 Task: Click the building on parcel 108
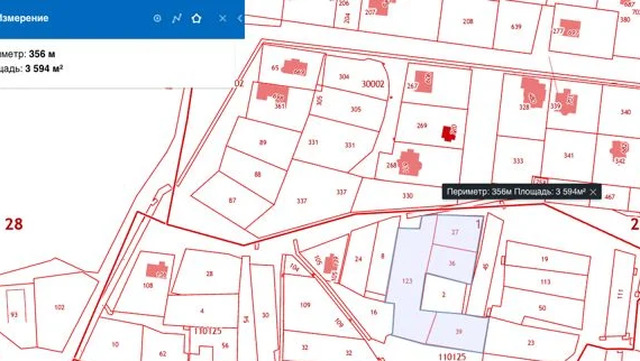pyautogui.click(x=157, y=270)
